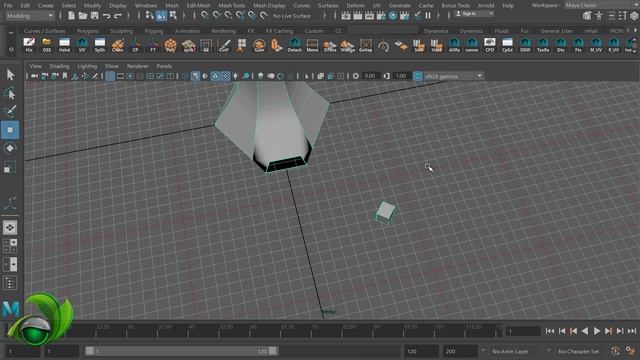The width and height of the screenshot is (640, 360).
Task: Open the Workspace Maya Classic dropdown
Action: 601,5
